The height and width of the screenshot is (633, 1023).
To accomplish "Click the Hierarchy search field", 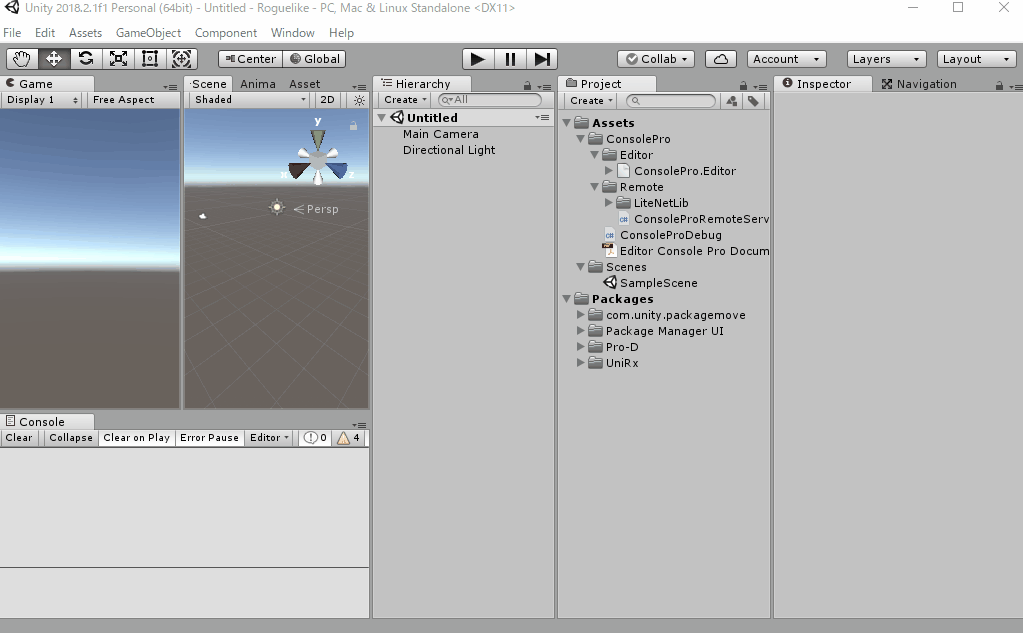I will (490, 100).
